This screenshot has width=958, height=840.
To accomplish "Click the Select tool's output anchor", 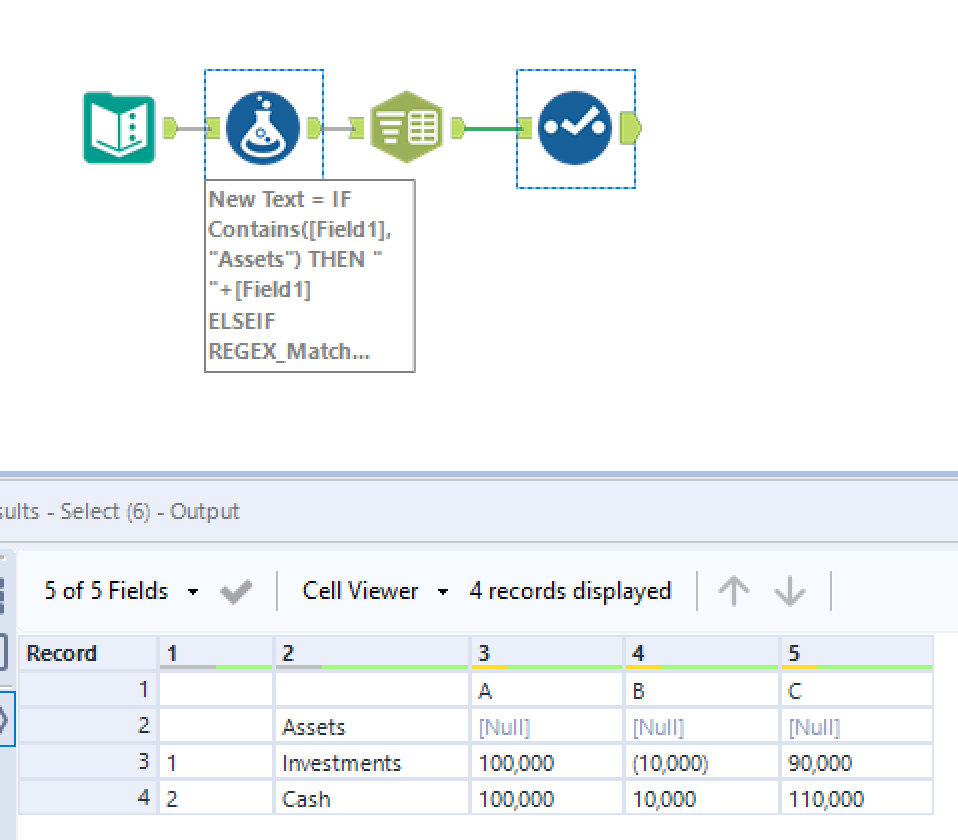I will click(631, 128).
